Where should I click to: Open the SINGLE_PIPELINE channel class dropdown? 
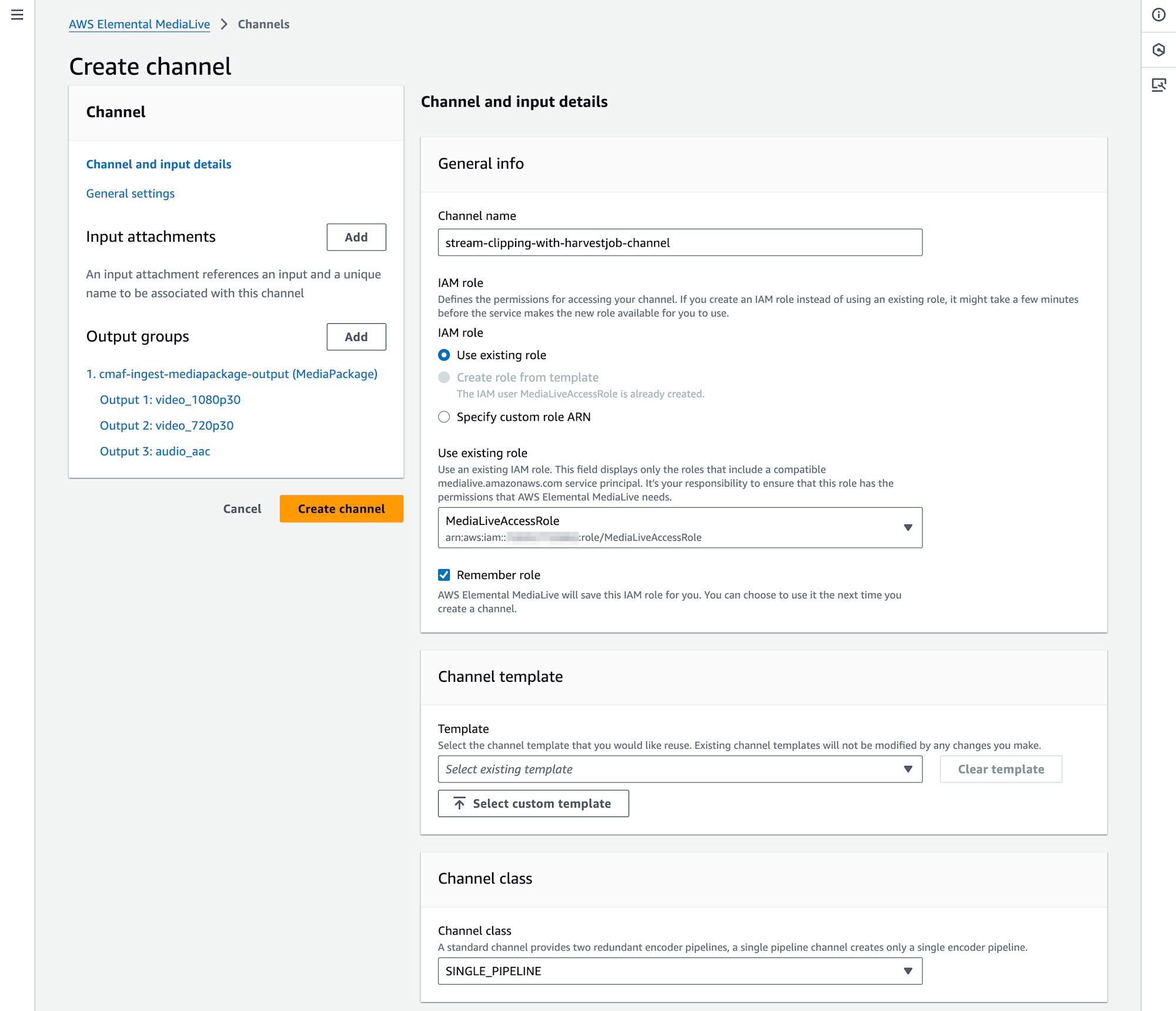click(x=680, y=971)
